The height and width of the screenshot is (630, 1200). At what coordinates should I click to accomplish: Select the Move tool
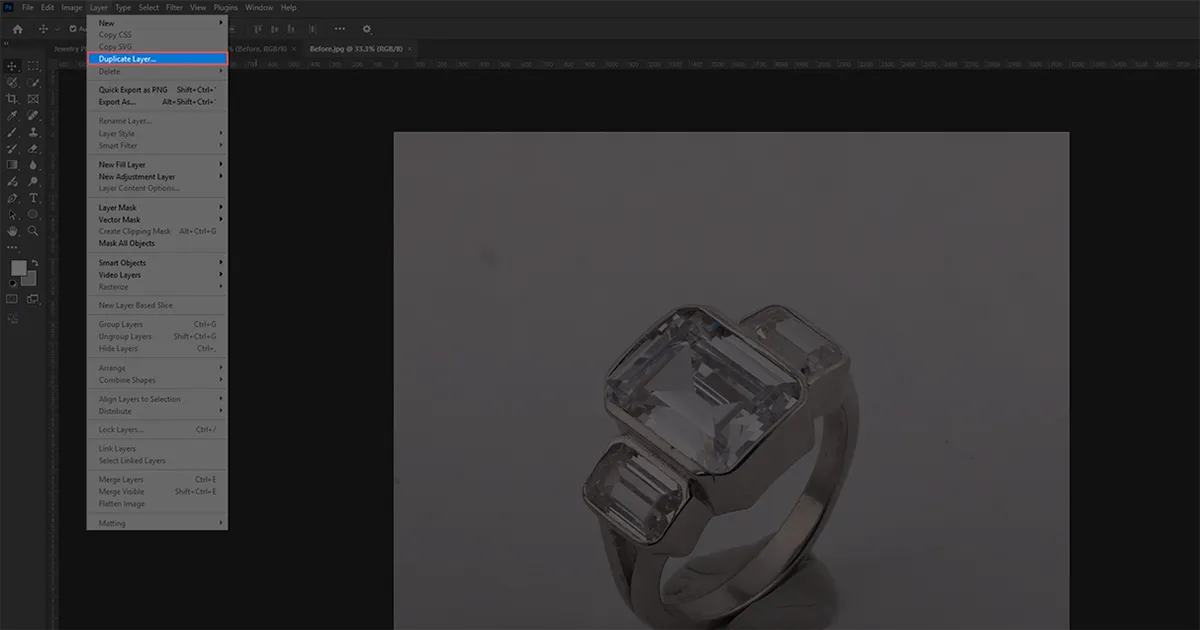click(12, 67)
